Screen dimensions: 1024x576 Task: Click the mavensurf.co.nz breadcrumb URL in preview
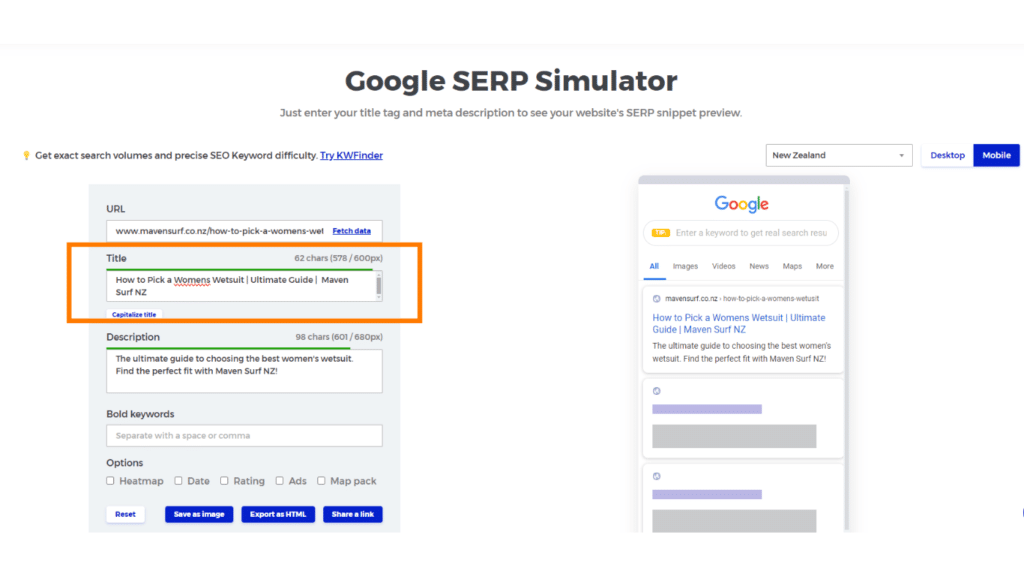pos(742,298)
